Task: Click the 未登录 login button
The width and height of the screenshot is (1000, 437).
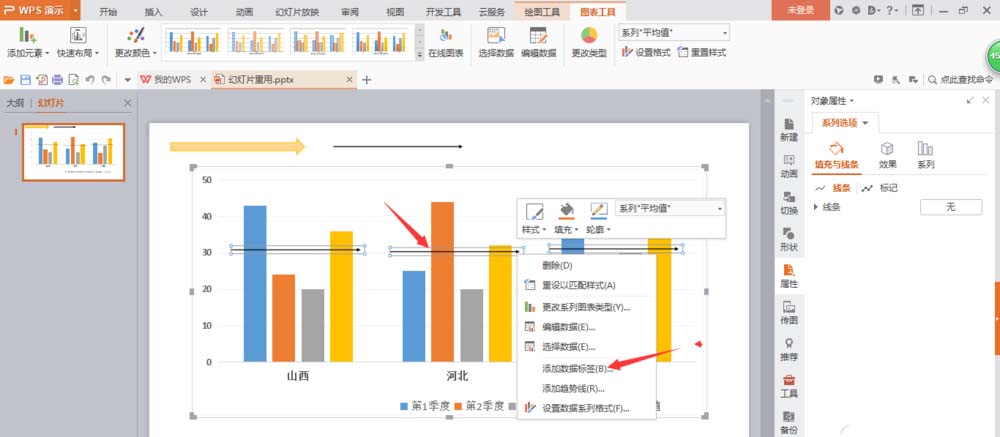Action: pyautogui.click(x=800, y=10)
